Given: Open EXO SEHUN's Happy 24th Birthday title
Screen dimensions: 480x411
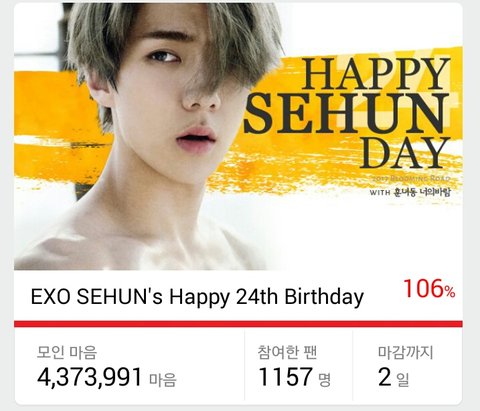Looking at the screenshot, I should tap(197, 296).
